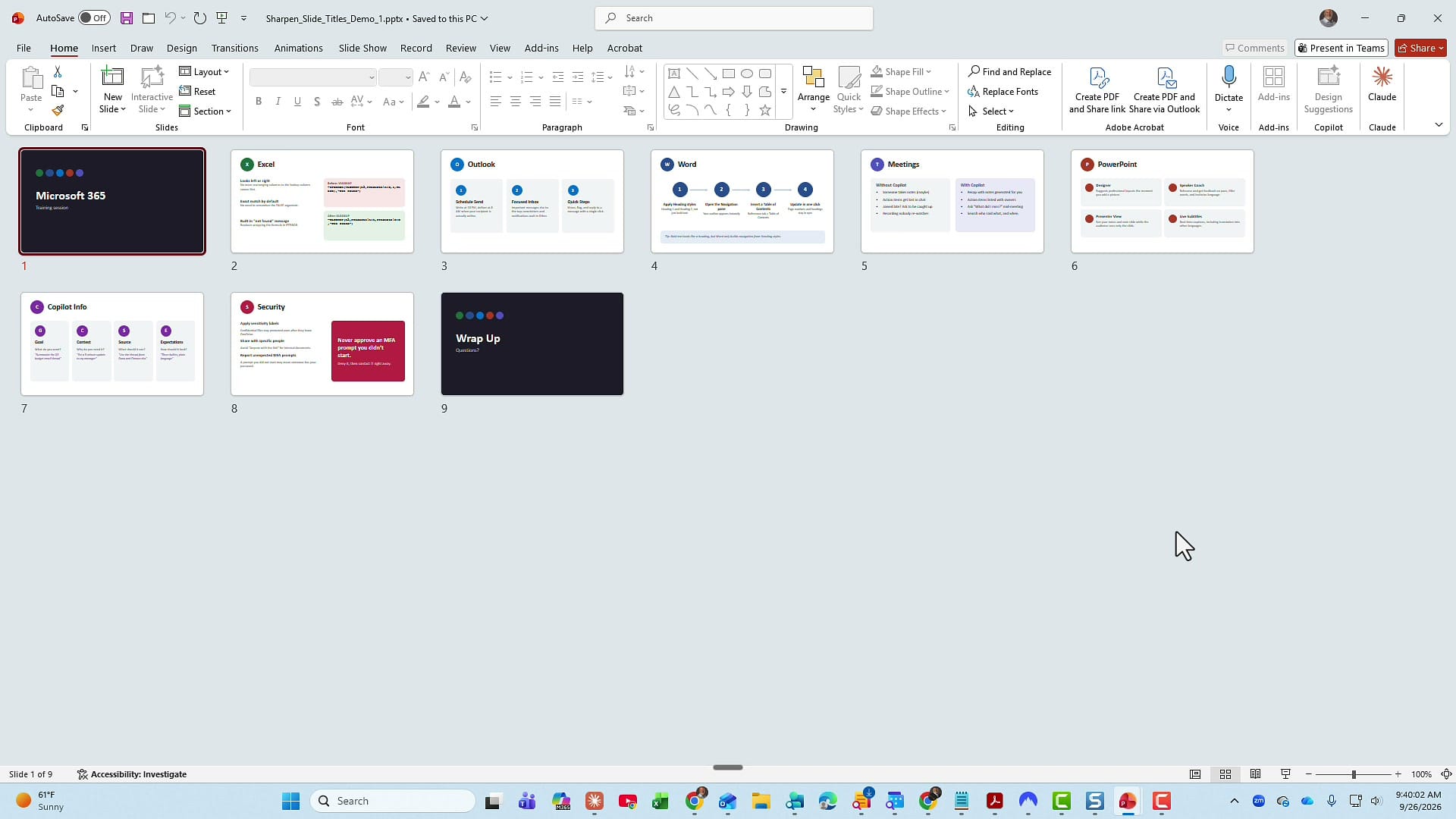The image size is (1456, 819).
Task: Click the Font Color swatch button
Action: click(454, 102)
